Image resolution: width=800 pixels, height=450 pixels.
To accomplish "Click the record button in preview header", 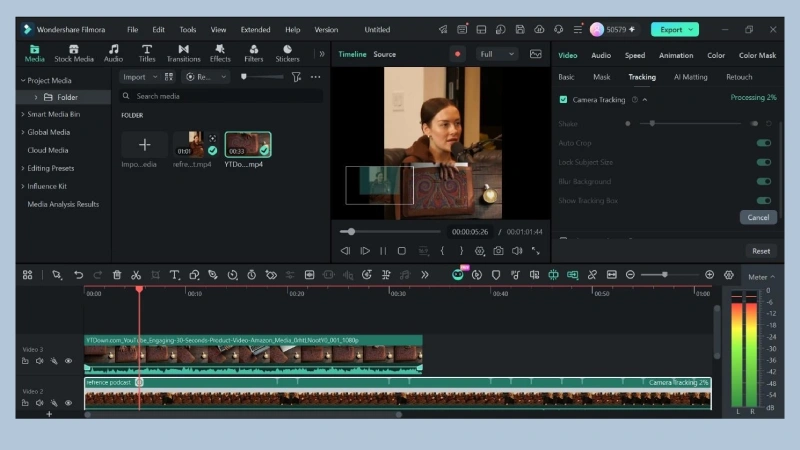I will [458, 54].
